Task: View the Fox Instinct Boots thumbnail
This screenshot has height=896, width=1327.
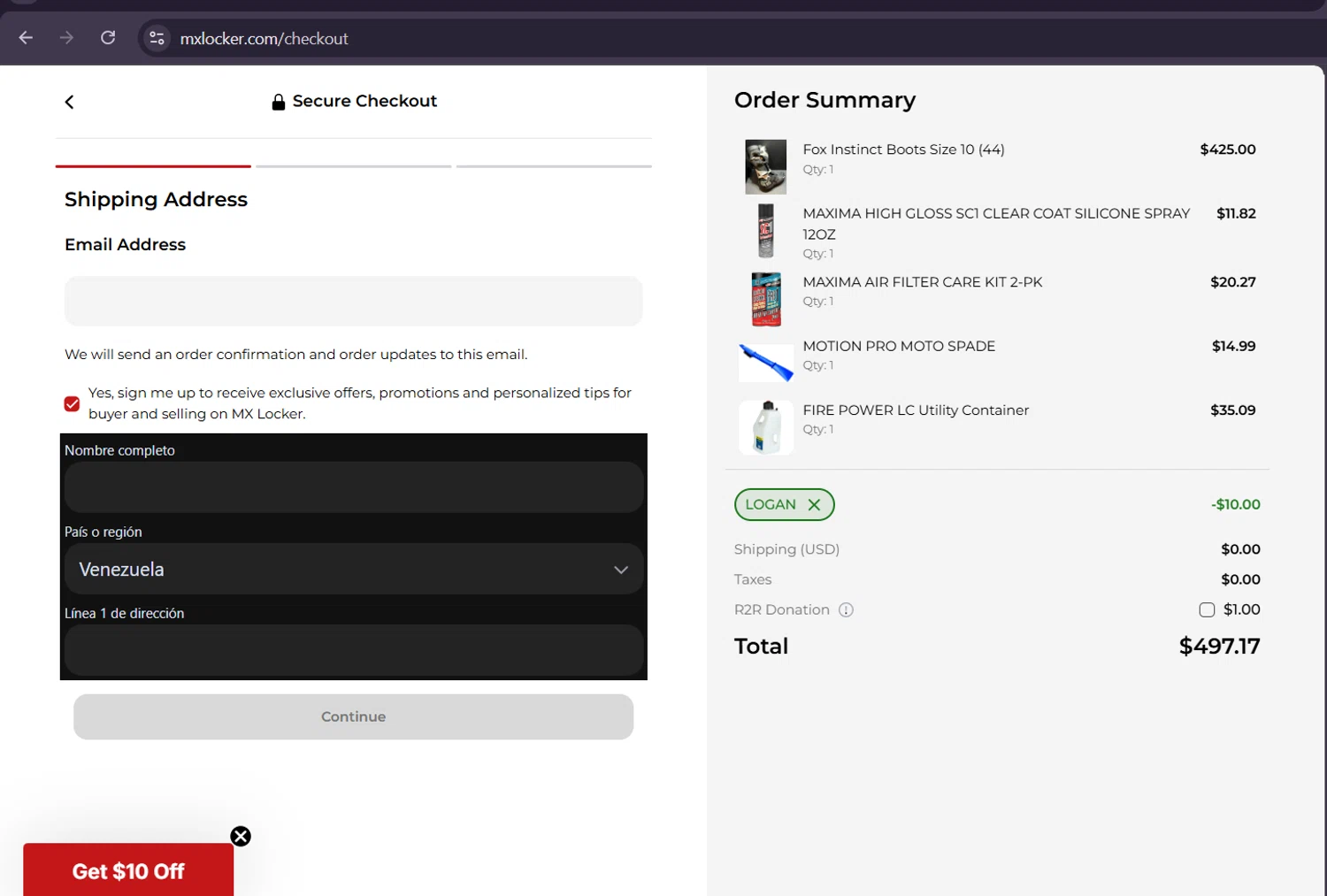Action: pos(765,166)
